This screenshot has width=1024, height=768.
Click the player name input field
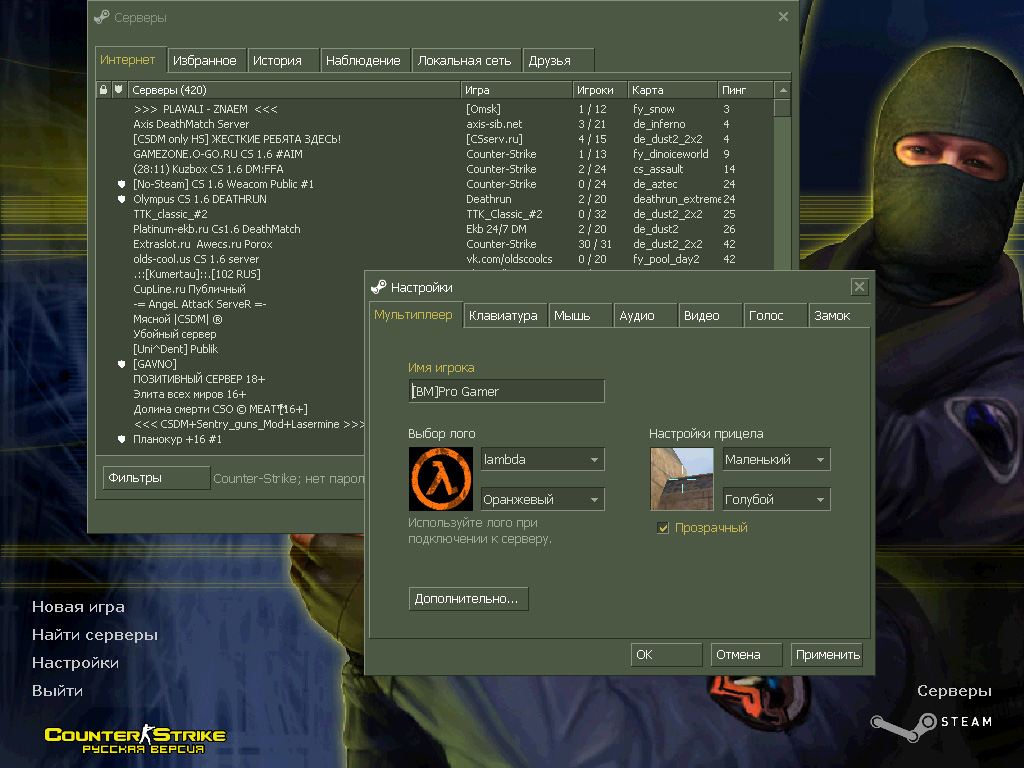506,391
